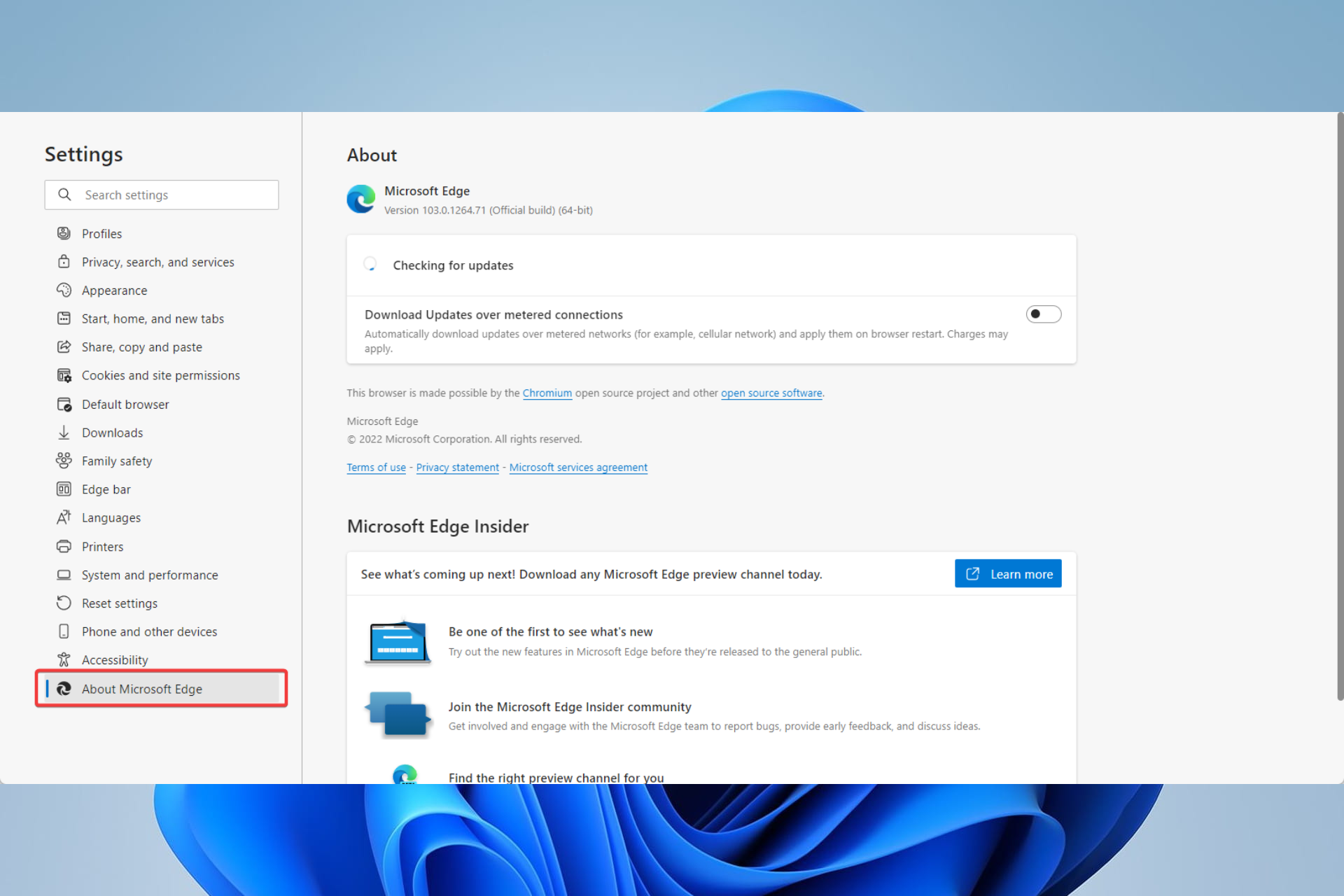Select the Default browser icon
Screen dimensions: 1344x896
click(64, 404)
